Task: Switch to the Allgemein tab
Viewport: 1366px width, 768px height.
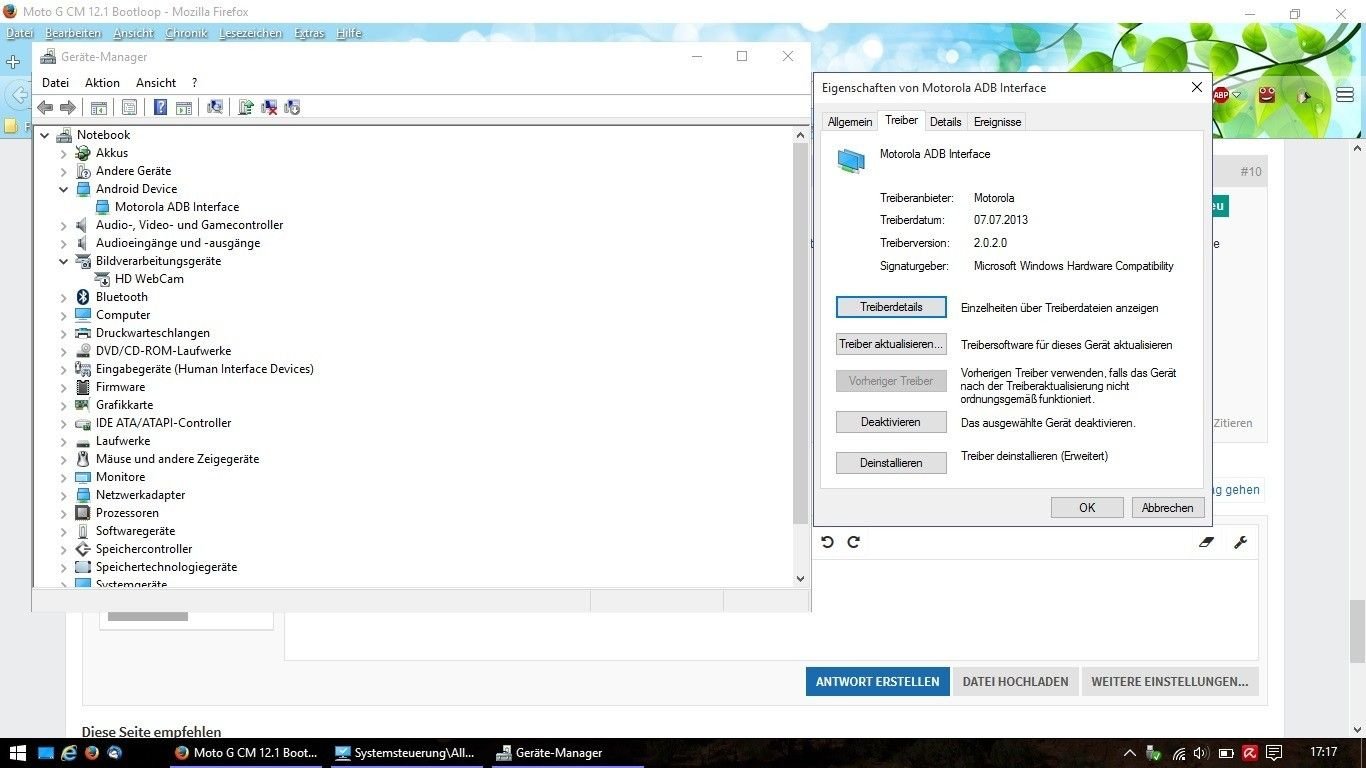Action: point(850,122)
